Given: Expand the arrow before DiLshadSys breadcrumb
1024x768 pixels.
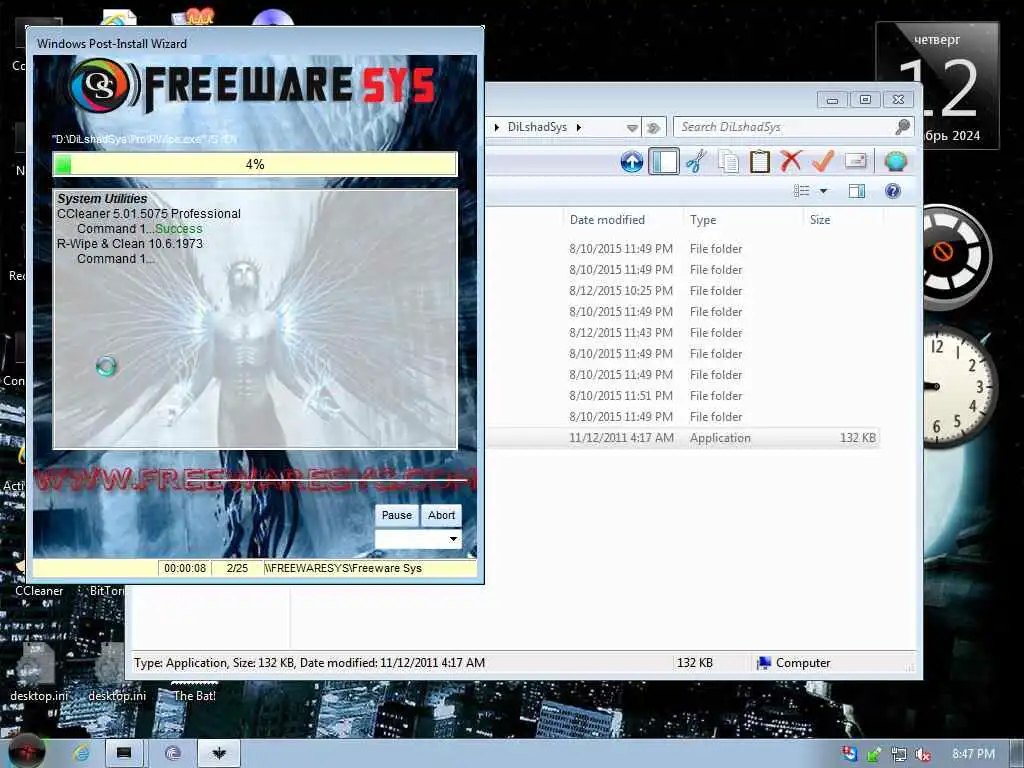Looking at the screenshot, I should coord(497,127).
